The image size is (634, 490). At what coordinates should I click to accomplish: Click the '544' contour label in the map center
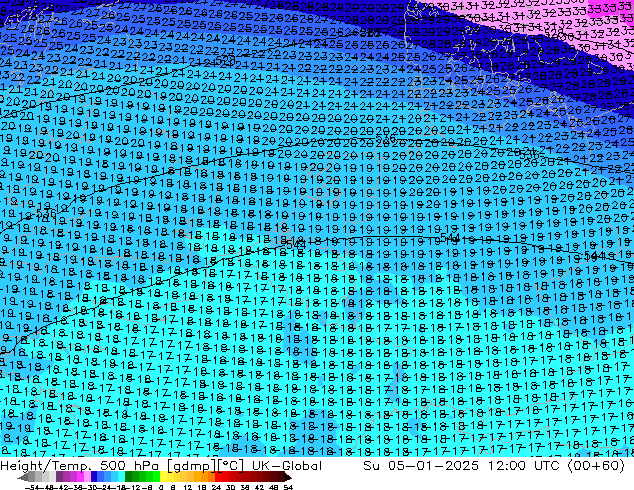pyautogui.click(x=296, y=244)
